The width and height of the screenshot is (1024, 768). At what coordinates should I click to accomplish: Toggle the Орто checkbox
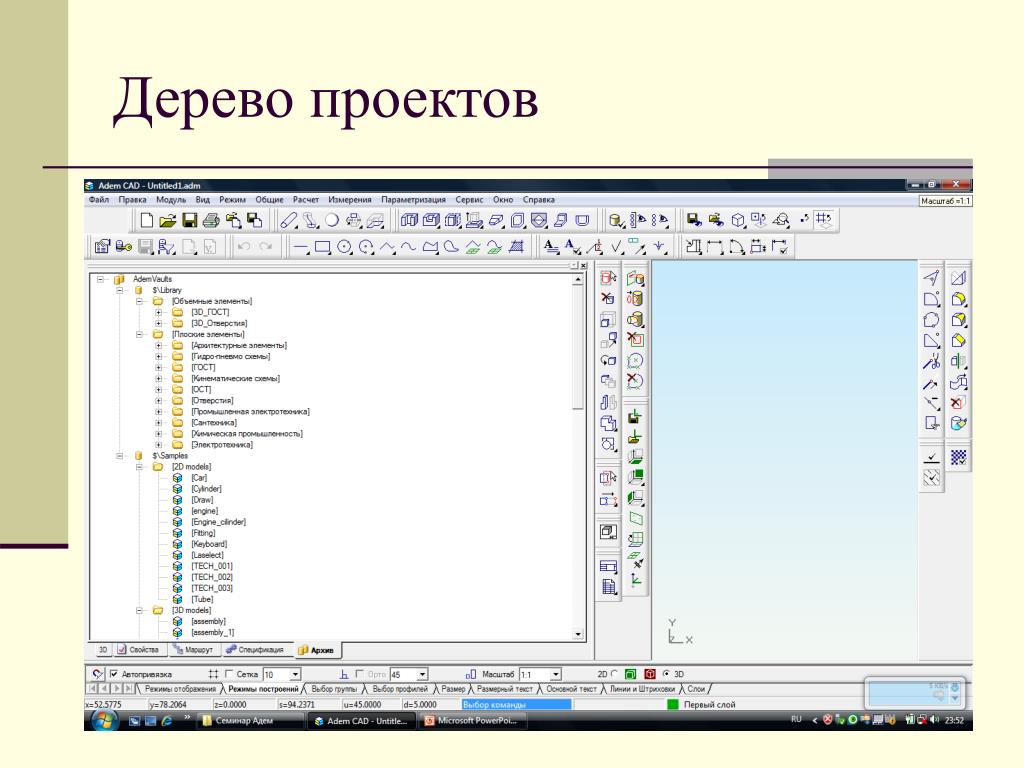(x=359, y=674)
